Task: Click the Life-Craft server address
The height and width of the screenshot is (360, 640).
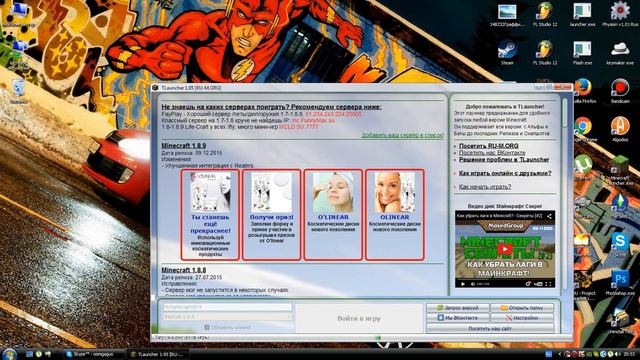Action: (298, 127)
